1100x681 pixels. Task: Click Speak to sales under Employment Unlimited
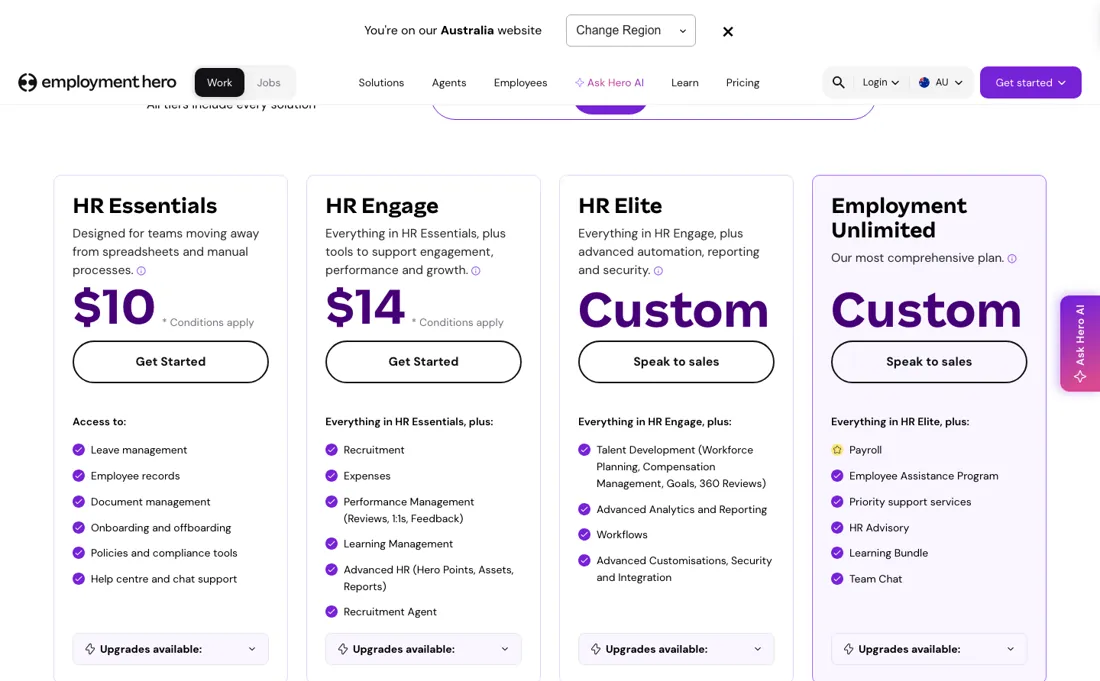[929, 362]
